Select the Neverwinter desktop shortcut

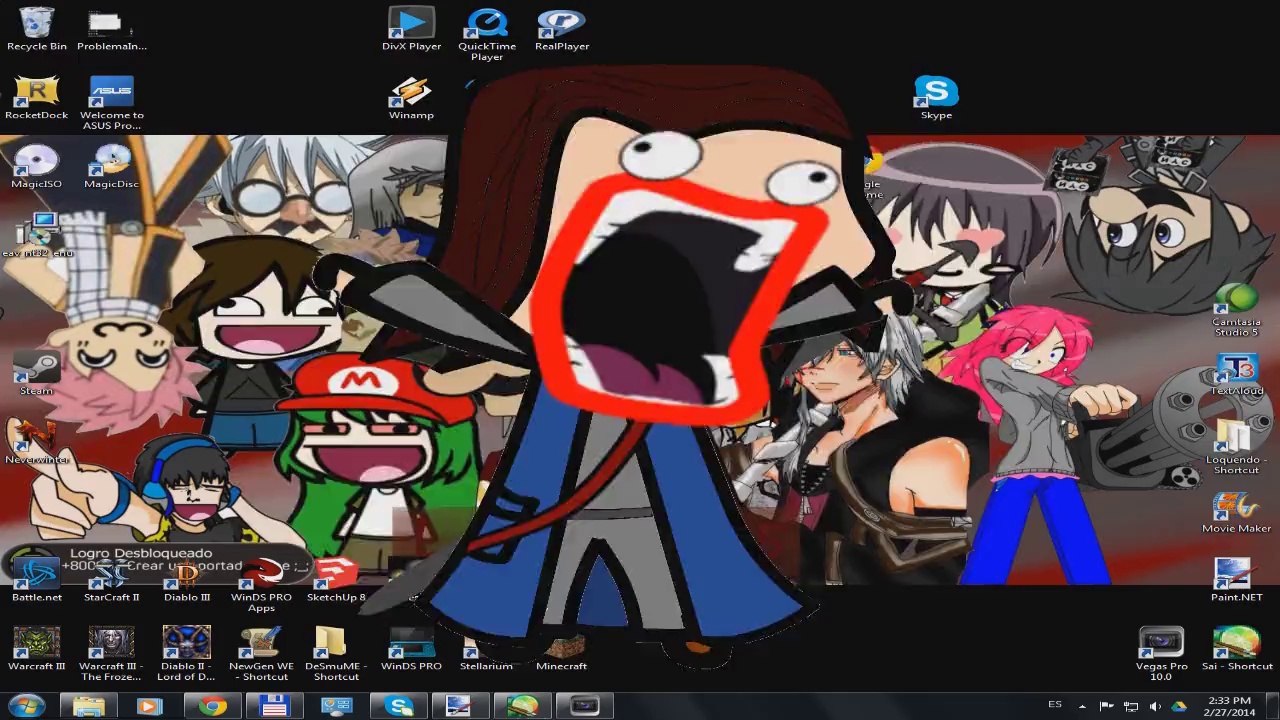[x=37, y=442]
